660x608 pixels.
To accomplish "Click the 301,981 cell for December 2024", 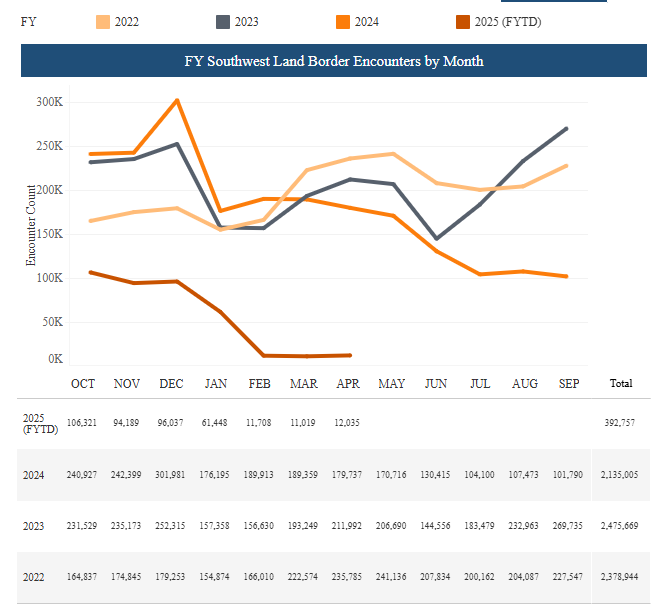I will pos(171,476).
